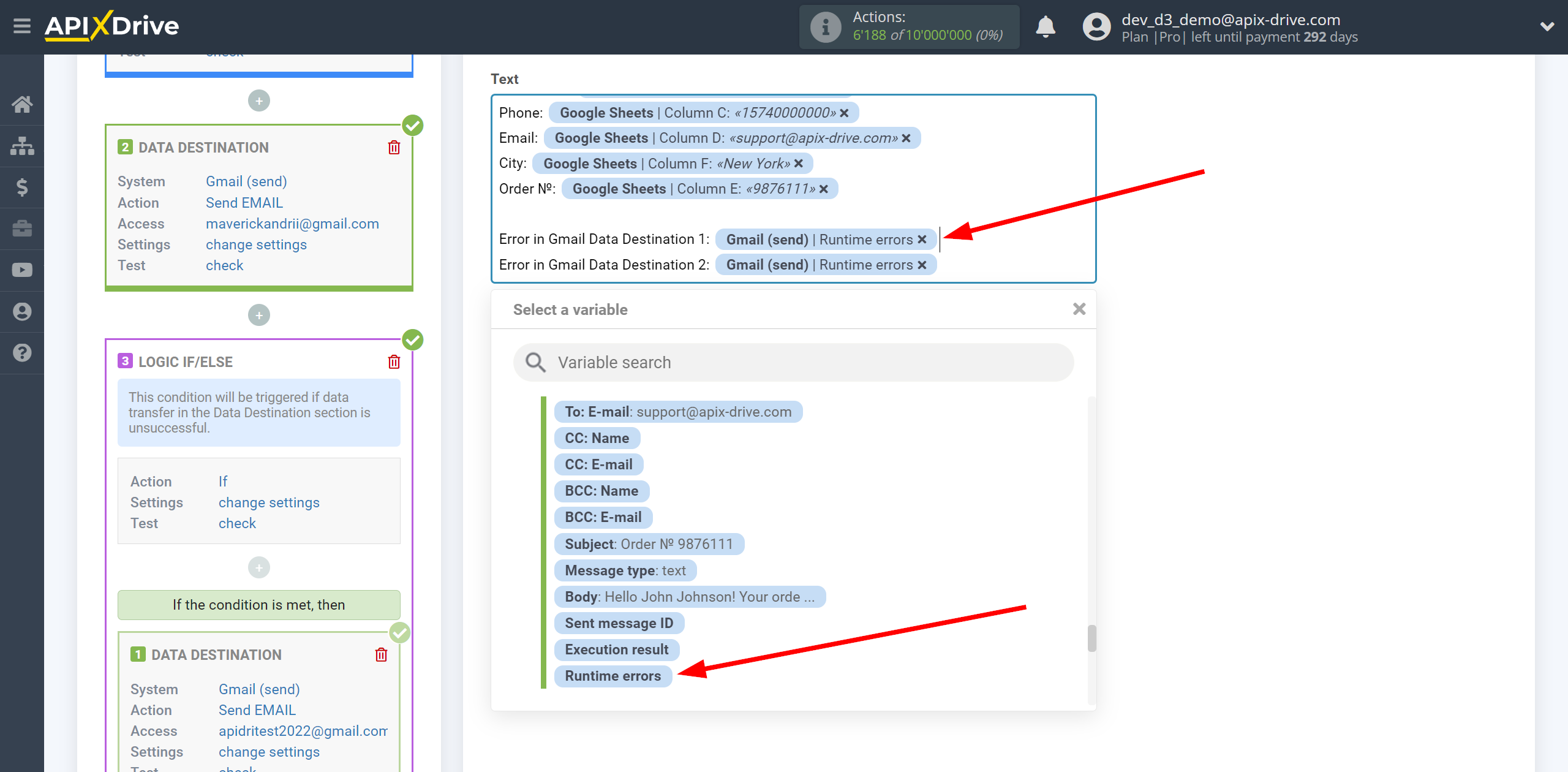Viewport: 1568px width, 772px height.
Task: Remove Column E order number tag
Action: click(x=824, y=189)
